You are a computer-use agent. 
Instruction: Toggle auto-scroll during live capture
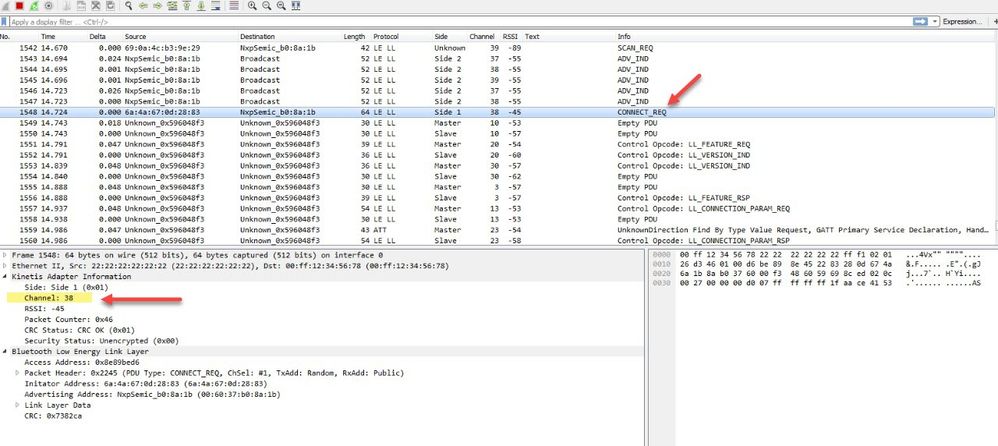coord(215,6)
